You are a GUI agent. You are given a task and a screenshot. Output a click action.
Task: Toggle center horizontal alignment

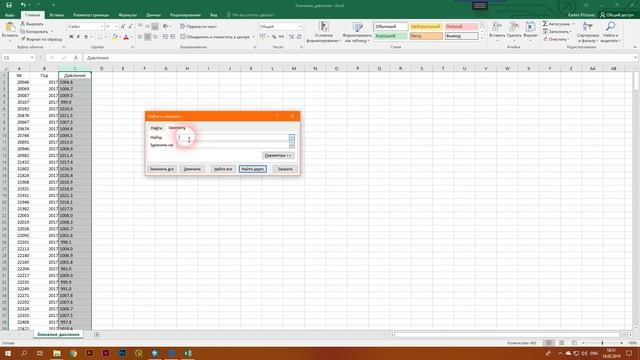(x=147, y=37)
